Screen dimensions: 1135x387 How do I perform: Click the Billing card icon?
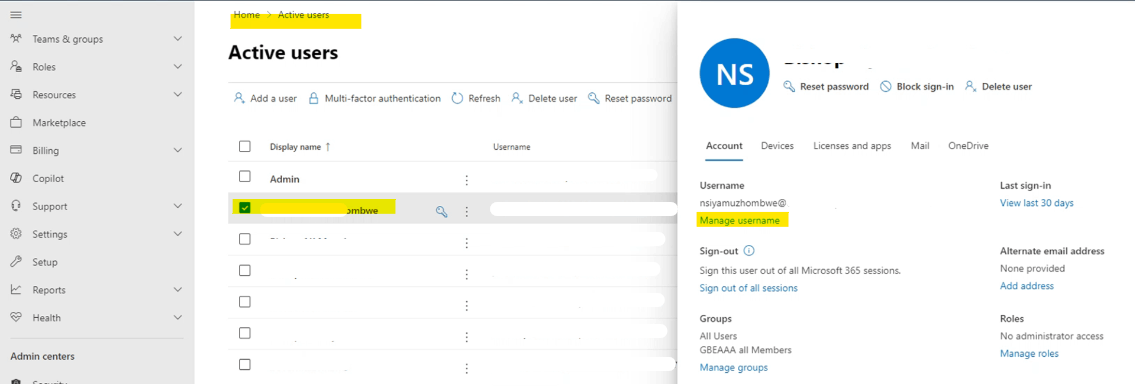[x=16, y=150]
